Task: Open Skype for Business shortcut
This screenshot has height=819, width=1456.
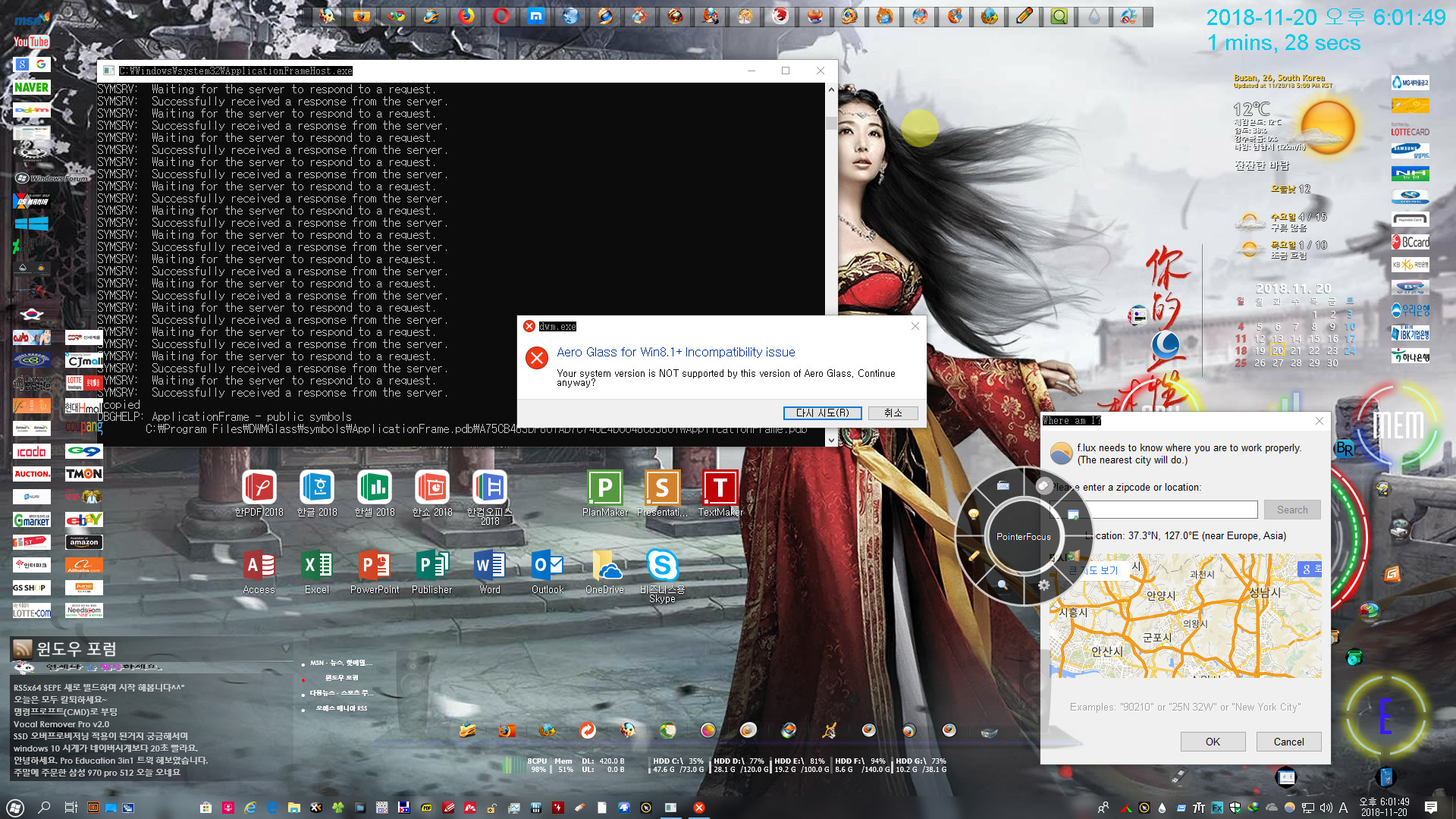Action: point(662,576)
